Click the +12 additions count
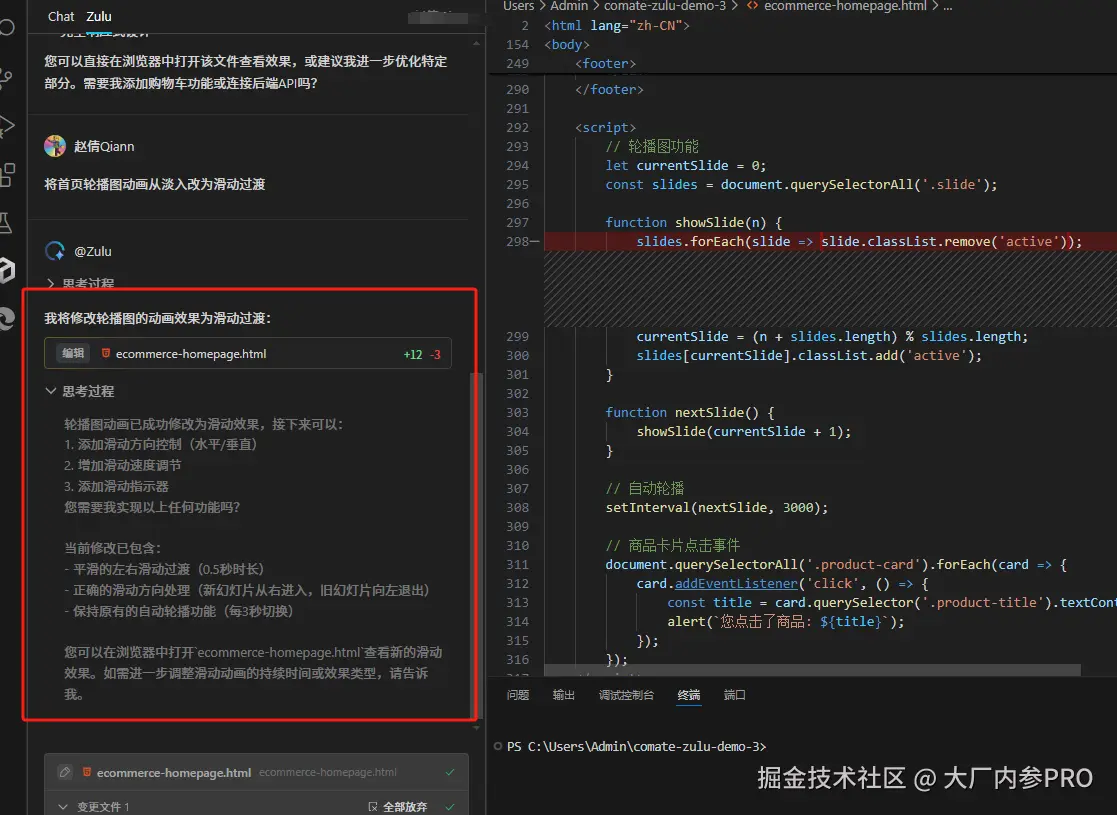Screen dimensions: 1117x815 412,354
